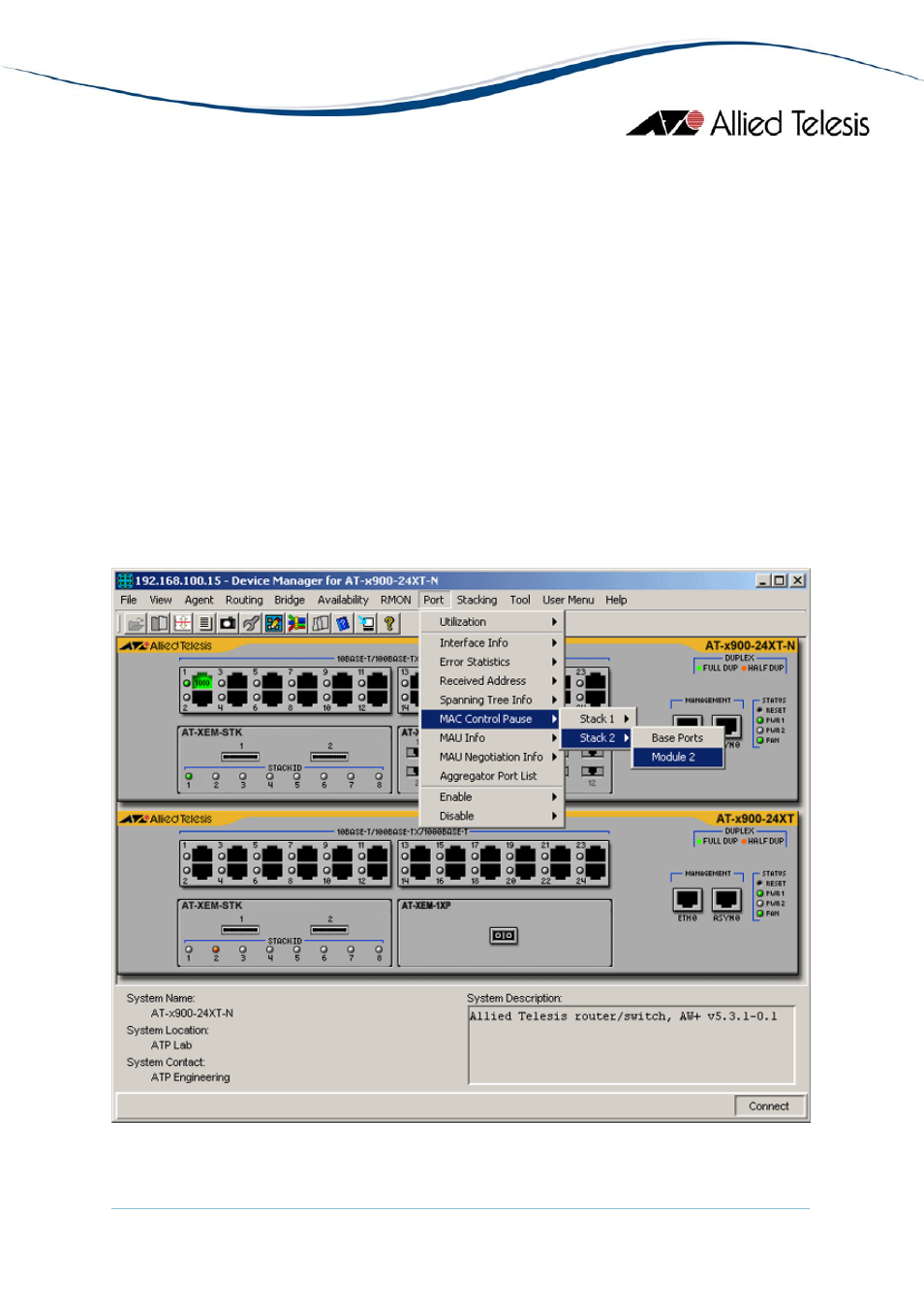This screenshot has height=1308, width=924.
Task: Choose Module 2 from Stack 2 submenu
Action: [x=678, y=757]
